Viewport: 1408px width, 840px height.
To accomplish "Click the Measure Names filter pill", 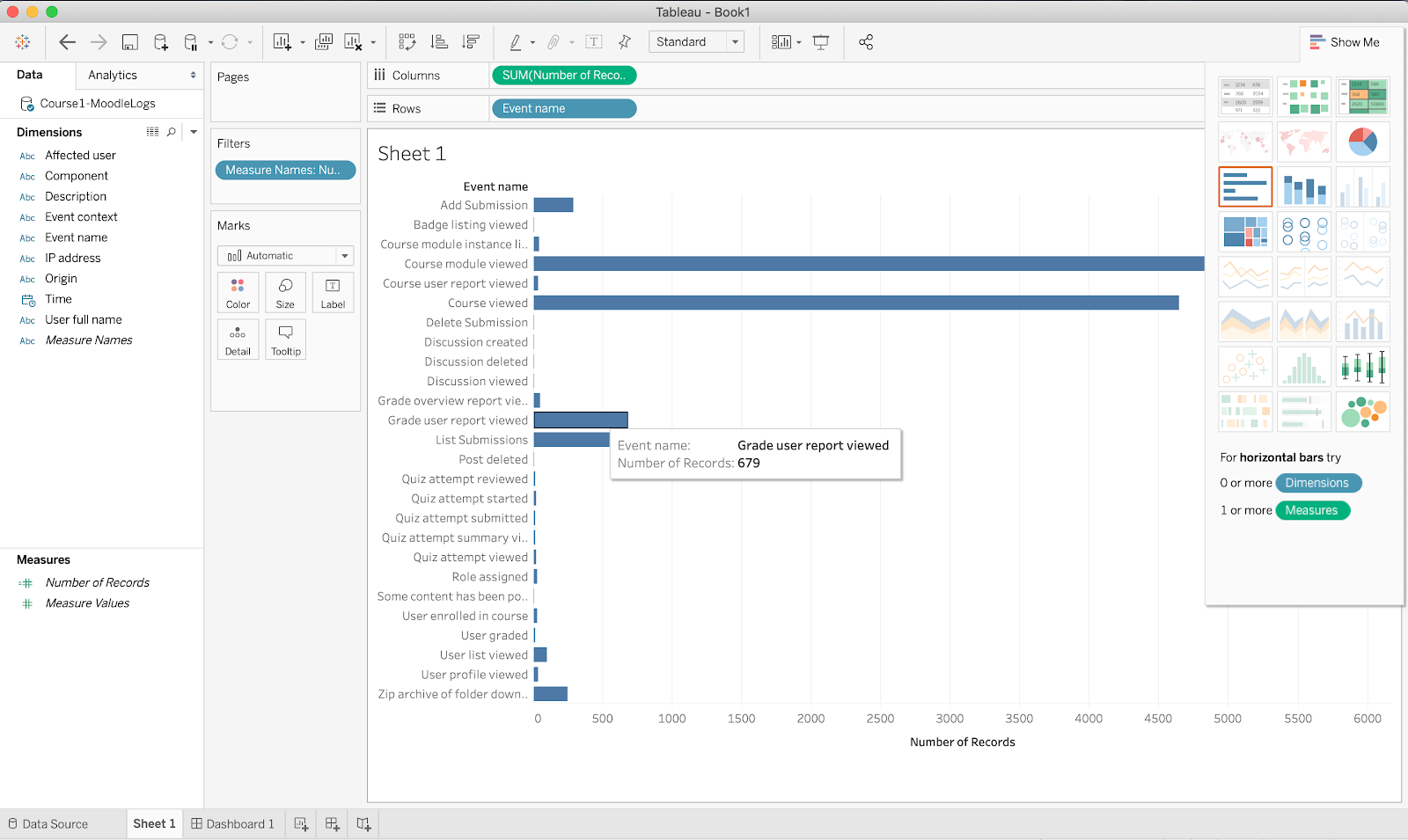I will [x=285, y=171].
